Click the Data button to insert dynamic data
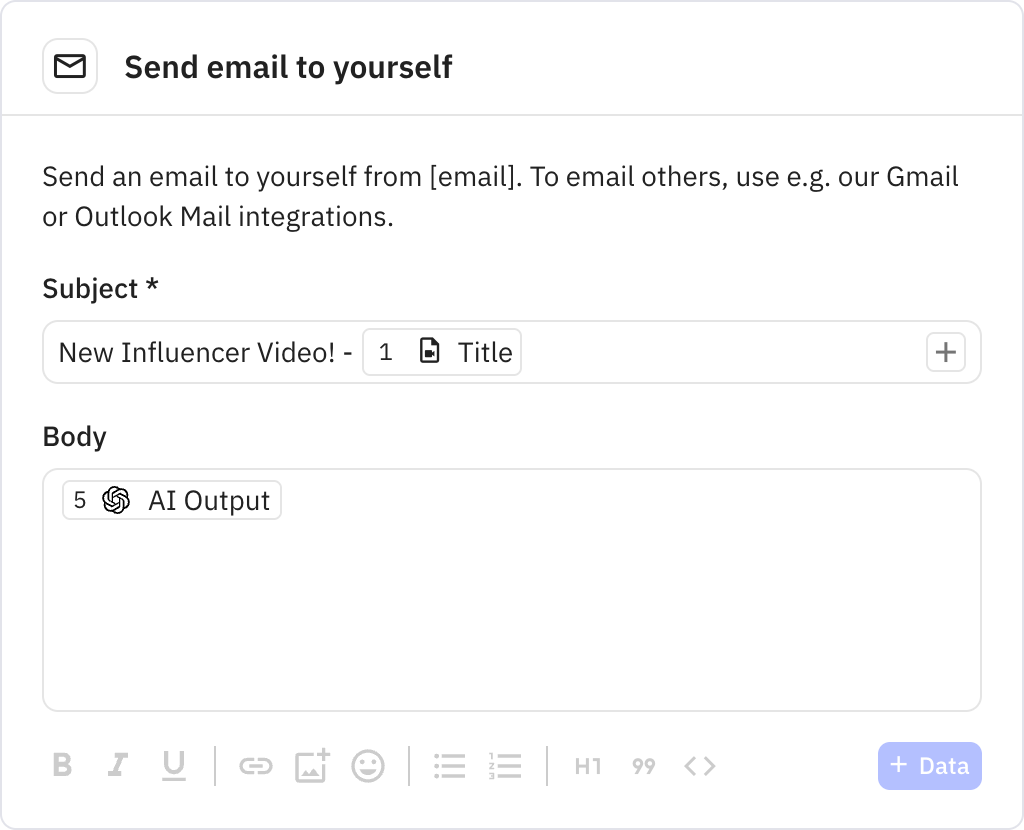Viewport: 1024px width, 830px height. tap(929, 766)
